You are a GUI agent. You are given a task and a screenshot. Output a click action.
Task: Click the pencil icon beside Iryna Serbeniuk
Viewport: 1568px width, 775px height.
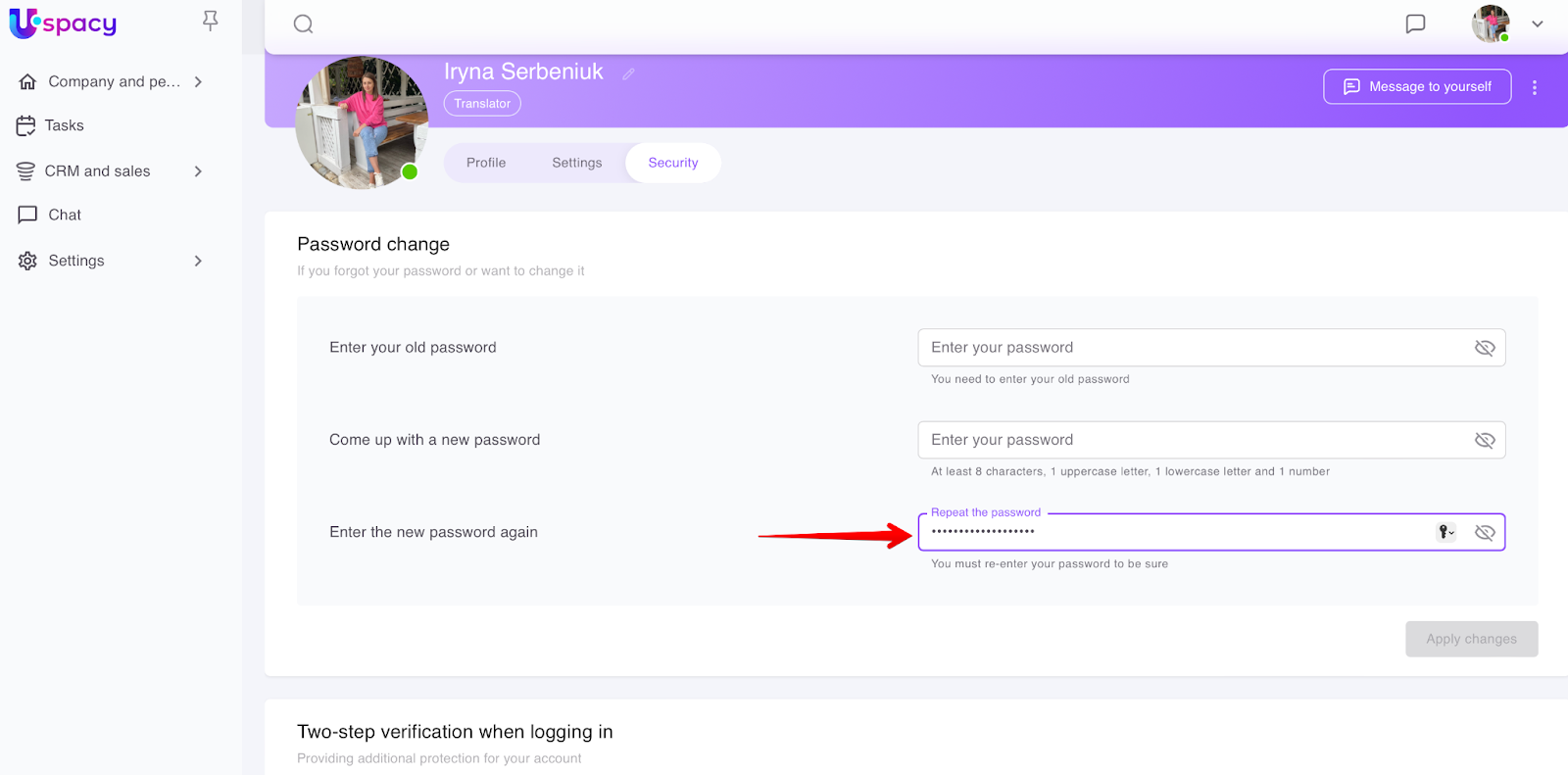[x=628, y=73]
